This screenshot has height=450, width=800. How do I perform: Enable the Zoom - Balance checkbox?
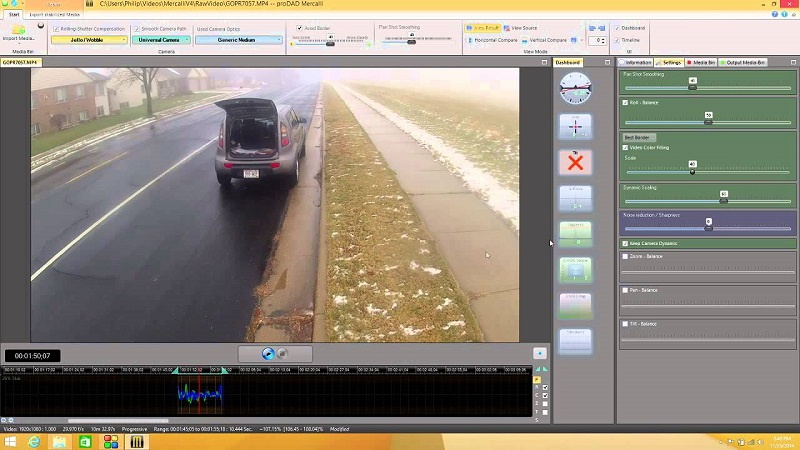pyautogui.click(x=626, y=256)
